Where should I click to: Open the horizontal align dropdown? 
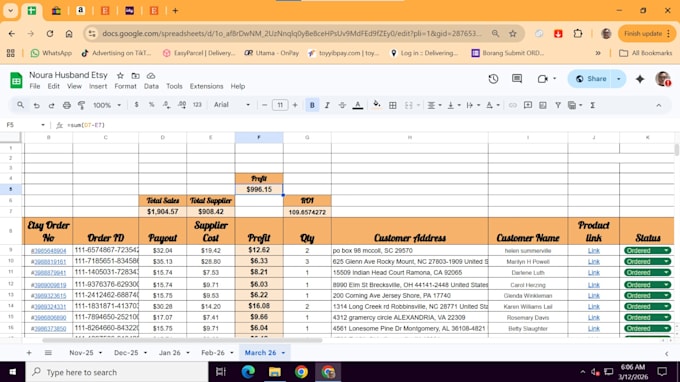(434, 105)
